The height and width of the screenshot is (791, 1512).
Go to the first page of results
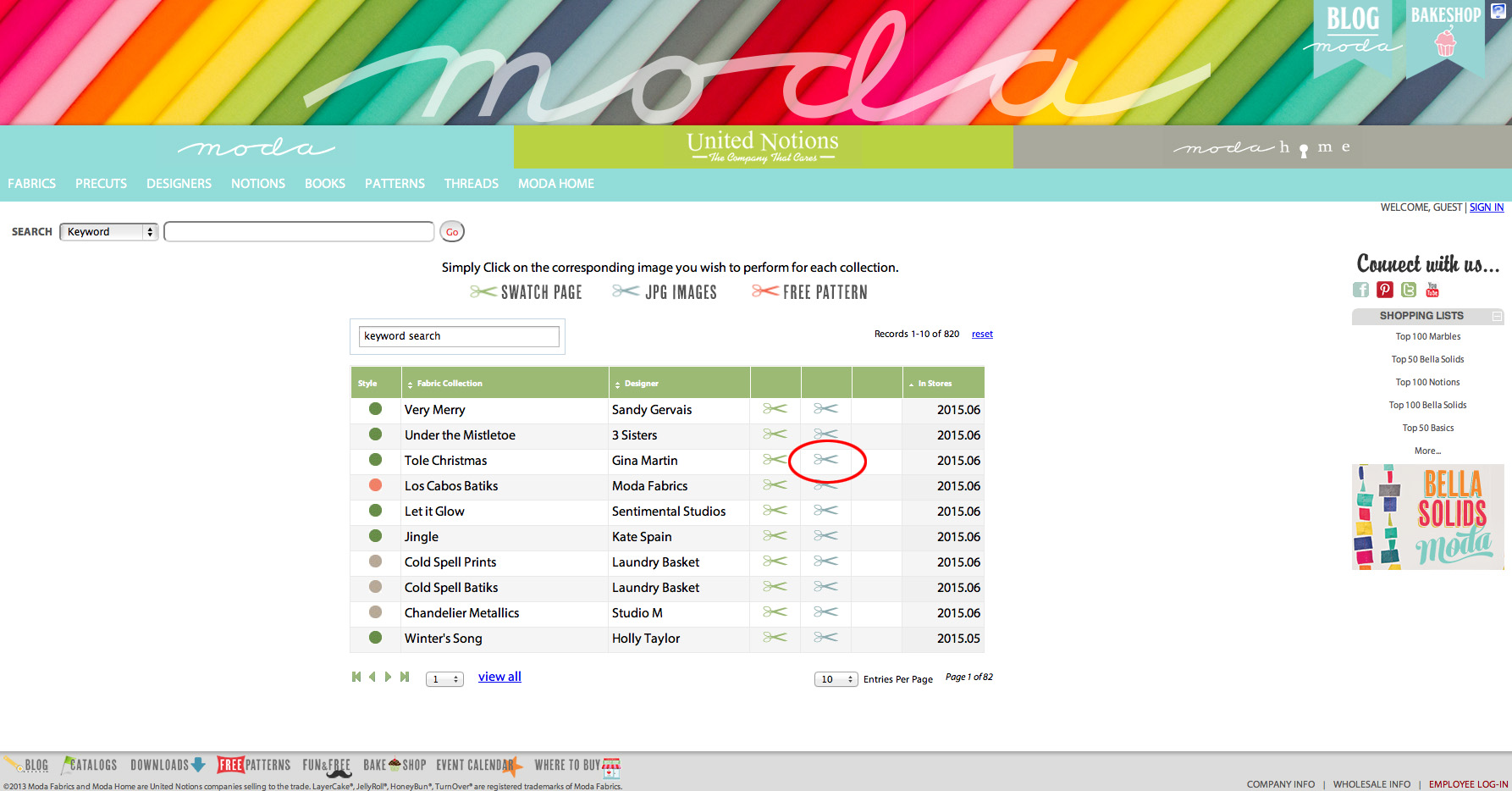(356, 677)
